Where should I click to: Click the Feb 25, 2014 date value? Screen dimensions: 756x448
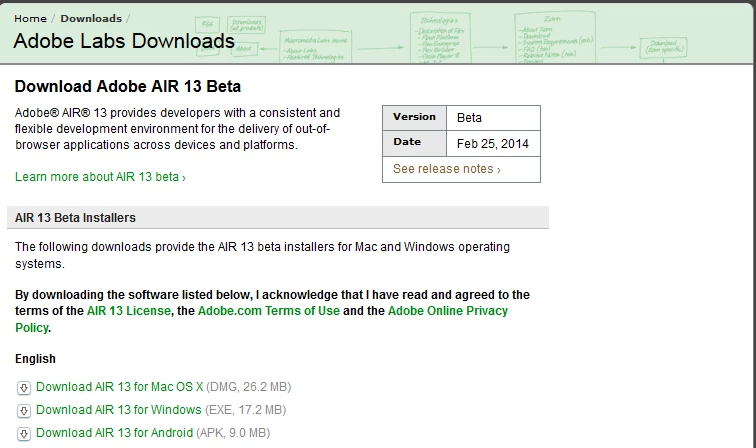point(493,144)
